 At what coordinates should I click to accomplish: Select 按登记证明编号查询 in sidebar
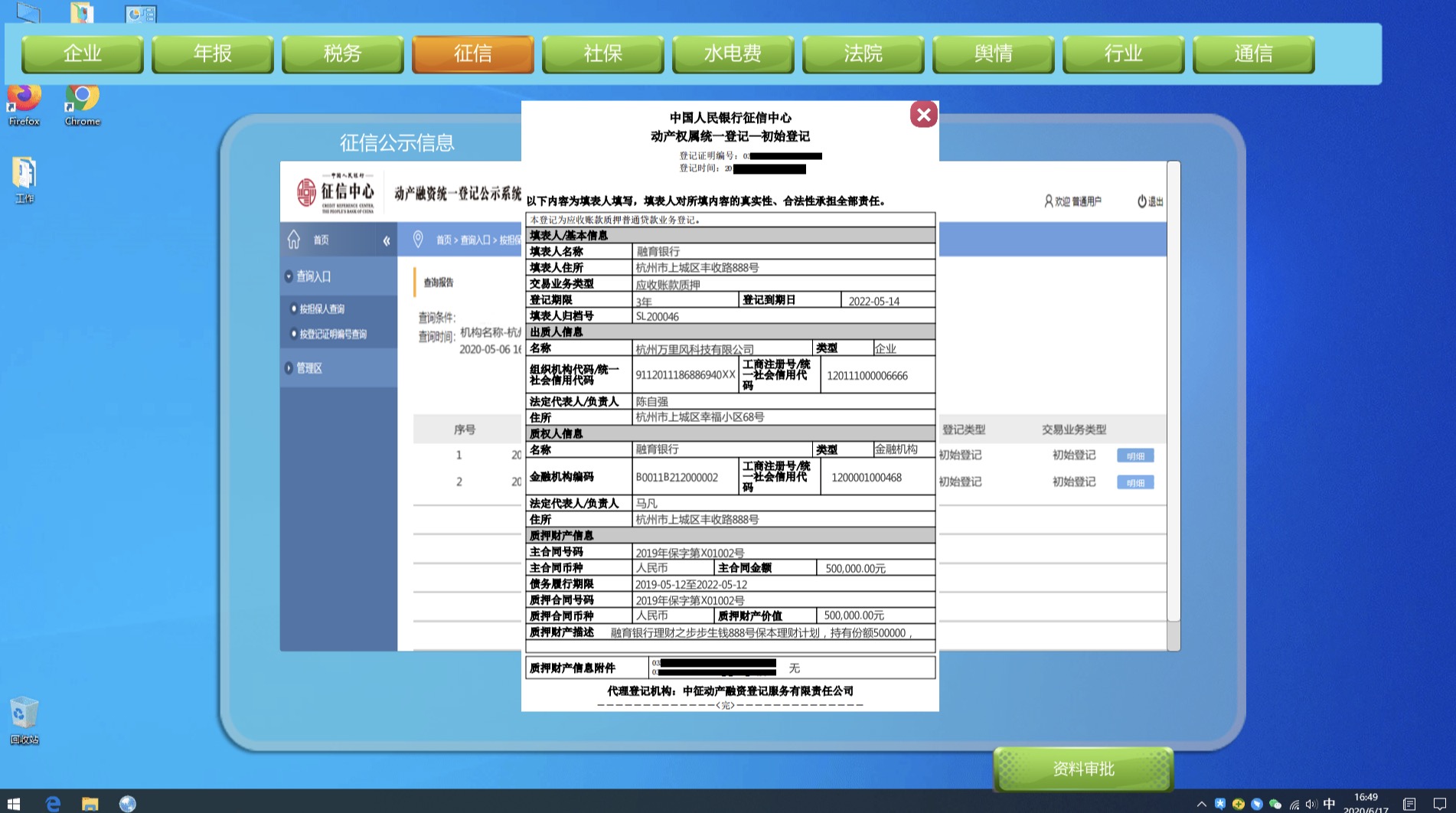[x=332, y=335]
